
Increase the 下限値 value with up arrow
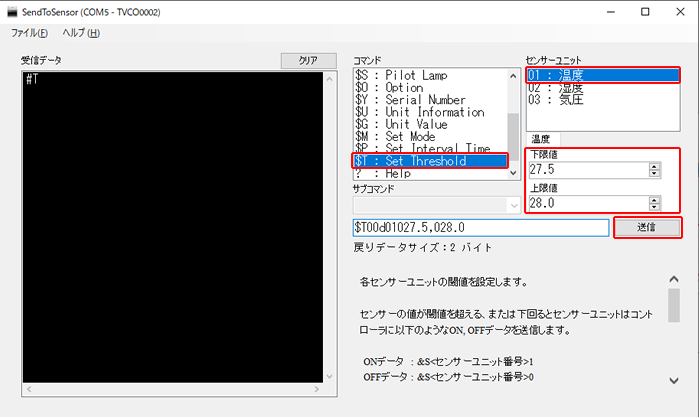coord(654,167)
